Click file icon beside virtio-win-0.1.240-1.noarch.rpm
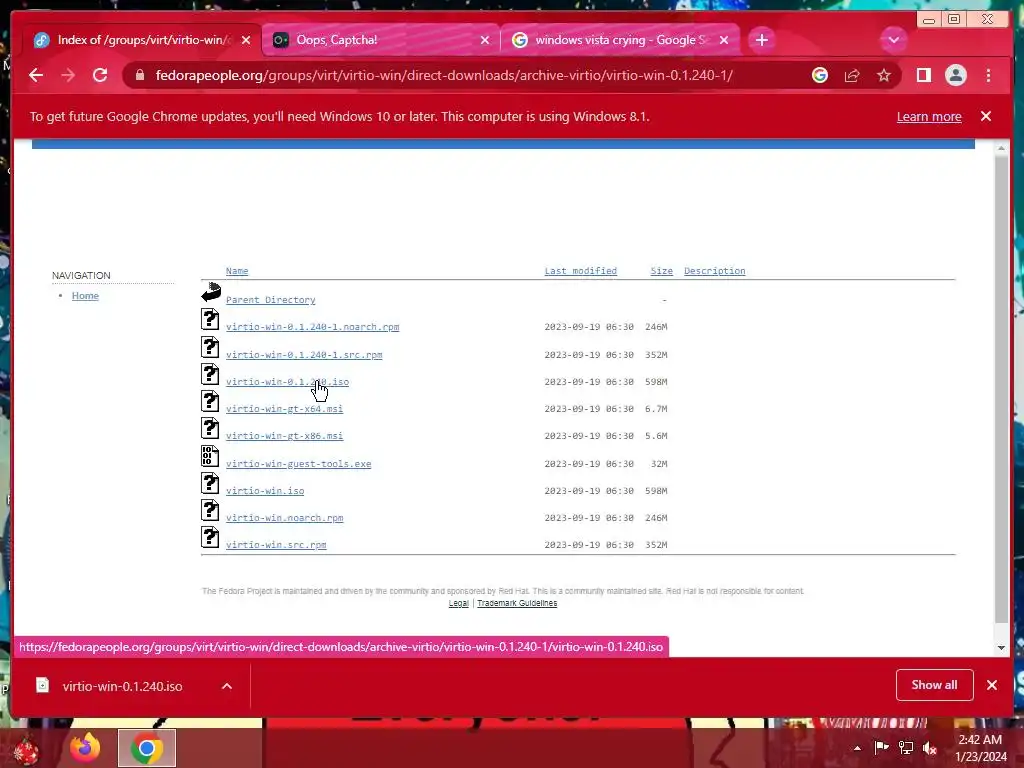Viewport: 1024px width, 768px height. click(x=210, y=319)
